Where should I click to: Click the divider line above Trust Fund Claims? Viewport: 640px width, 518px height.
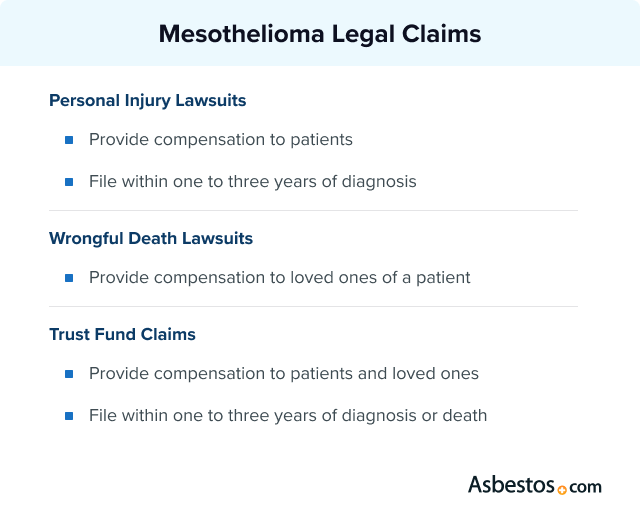pos(313,307)
